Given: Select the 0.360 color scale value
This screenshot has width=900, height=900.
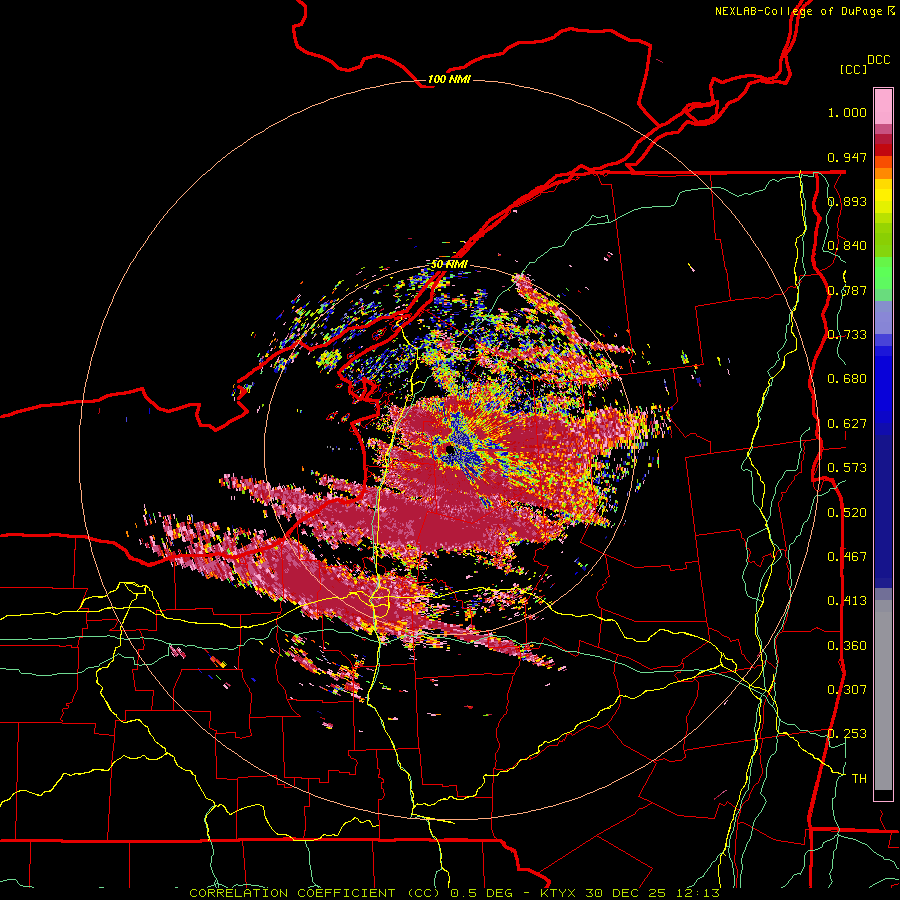Looking at the screenshot, I should [x=847, y=646].
